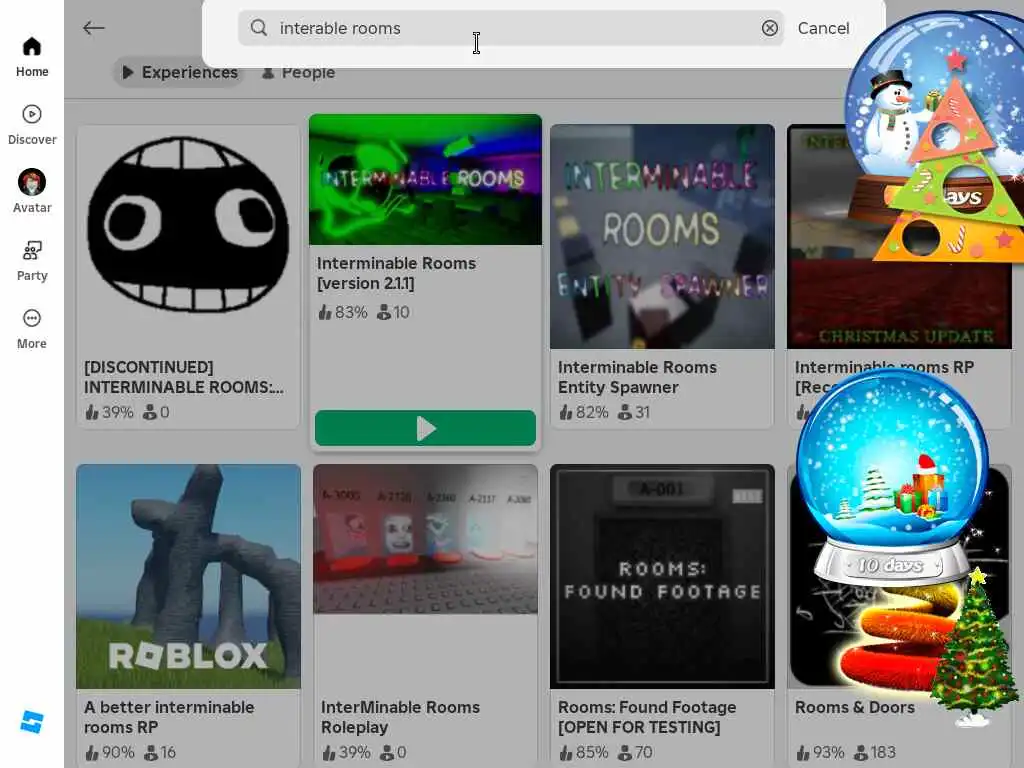The image size is (1024, 768).
Task: Clear the search text with X icon
Action: pos(770,27)
